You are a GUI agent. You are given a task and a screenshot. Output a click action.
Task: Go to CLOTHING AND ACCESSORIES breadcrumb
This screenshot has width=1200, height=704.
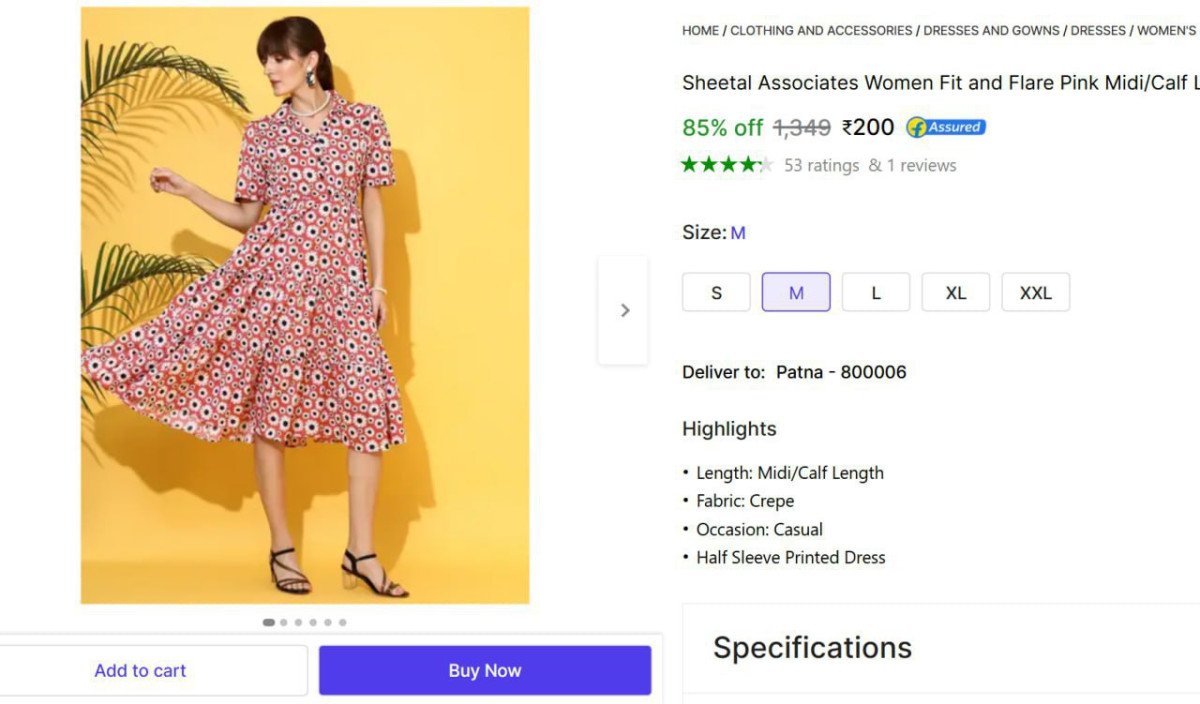821,31
